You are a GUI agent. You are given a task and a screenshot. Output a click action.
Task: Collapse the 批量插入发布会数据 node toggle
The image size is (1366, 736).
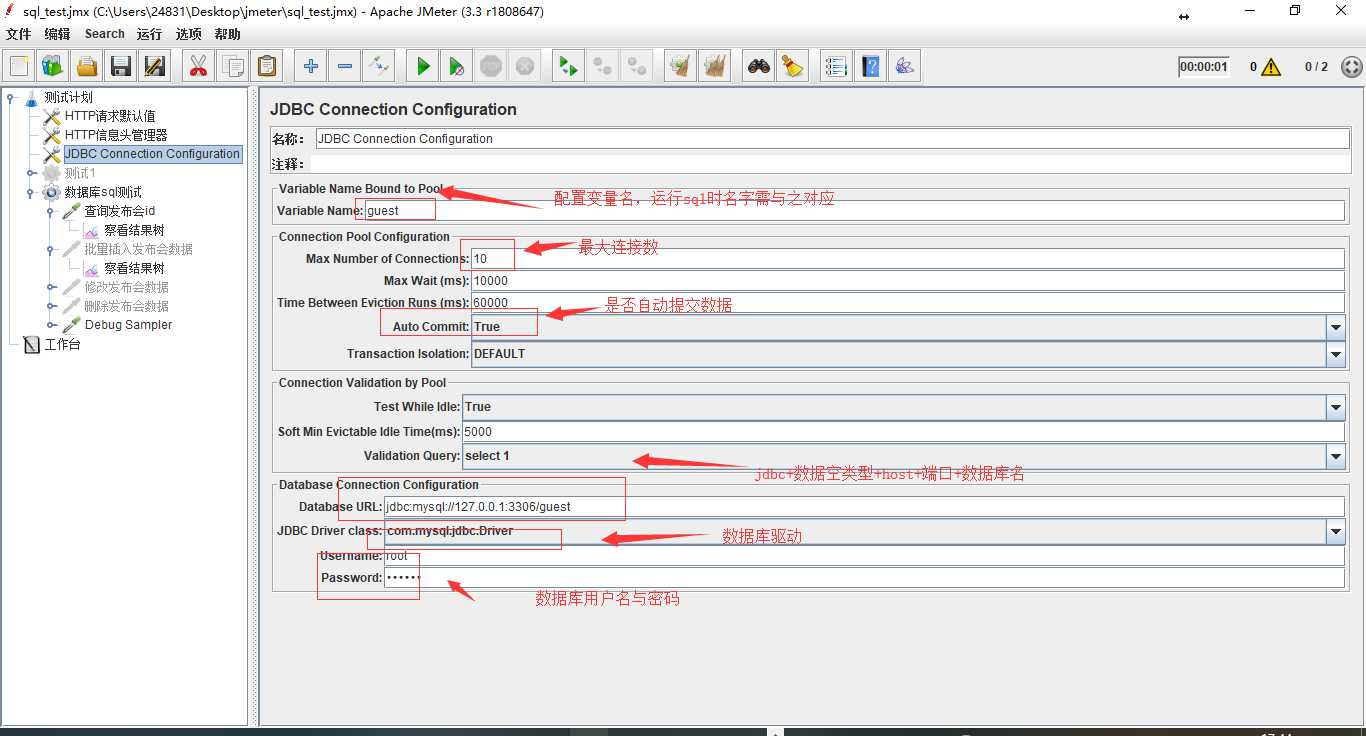click(x=51, y=249)
